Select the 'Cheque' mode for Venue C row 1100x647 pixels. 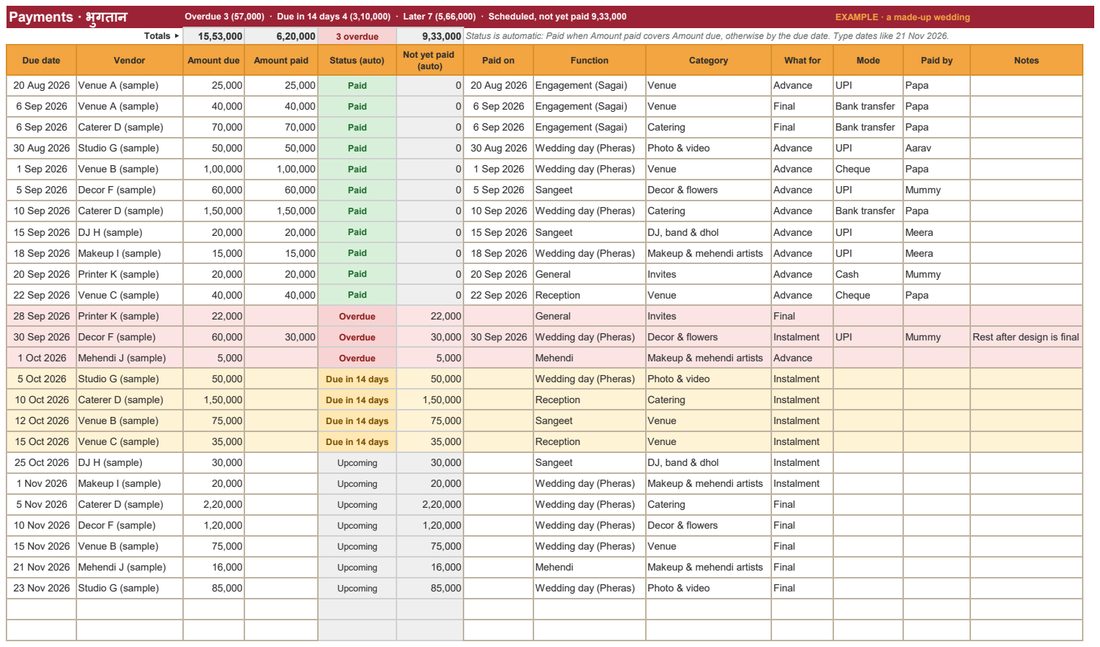pos(868,295)
